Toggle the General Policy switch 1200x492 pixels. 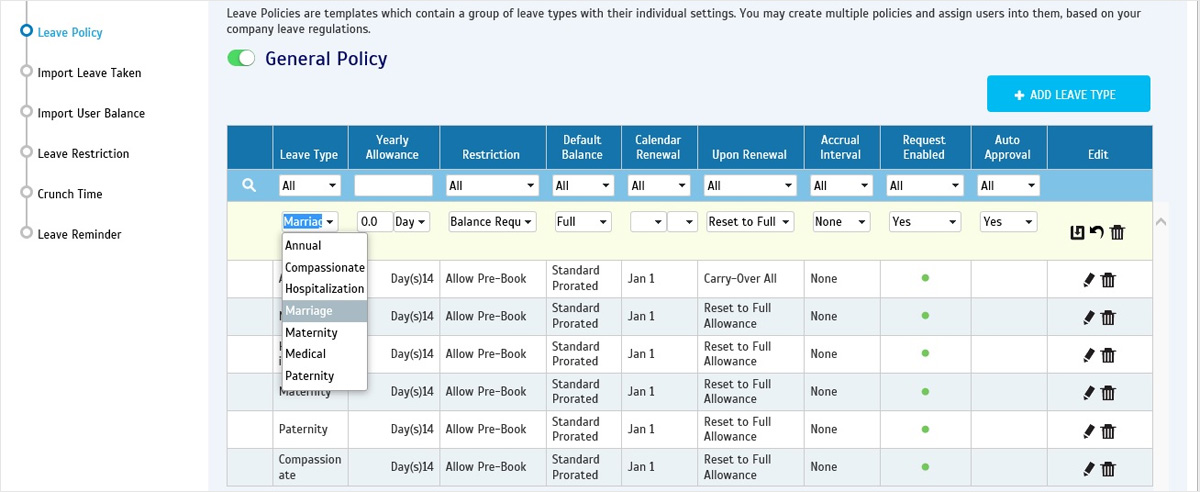point(242,59)
